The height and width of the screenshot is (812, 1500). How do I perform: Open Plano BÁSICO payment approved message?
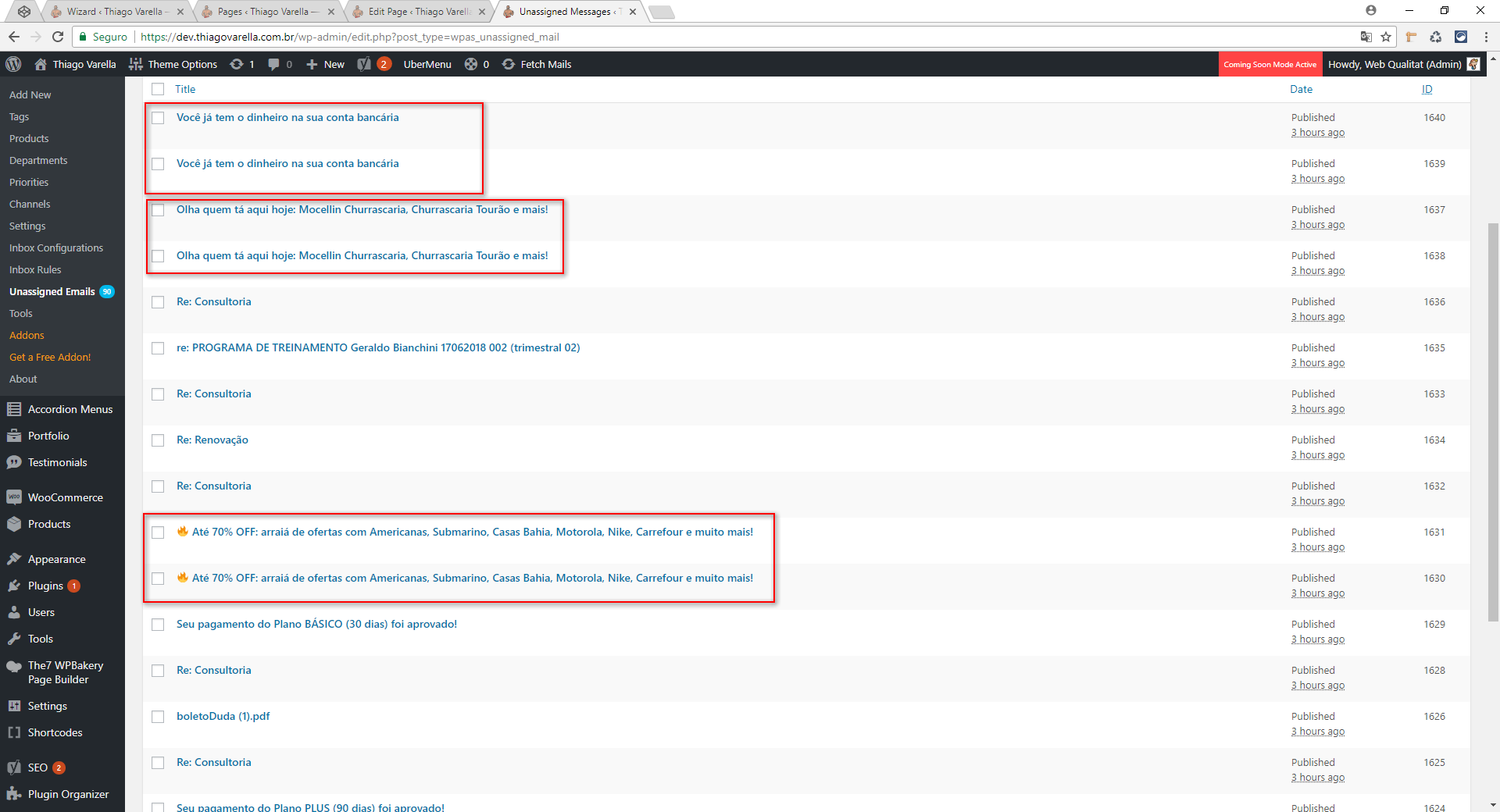[x=317, y=624]
